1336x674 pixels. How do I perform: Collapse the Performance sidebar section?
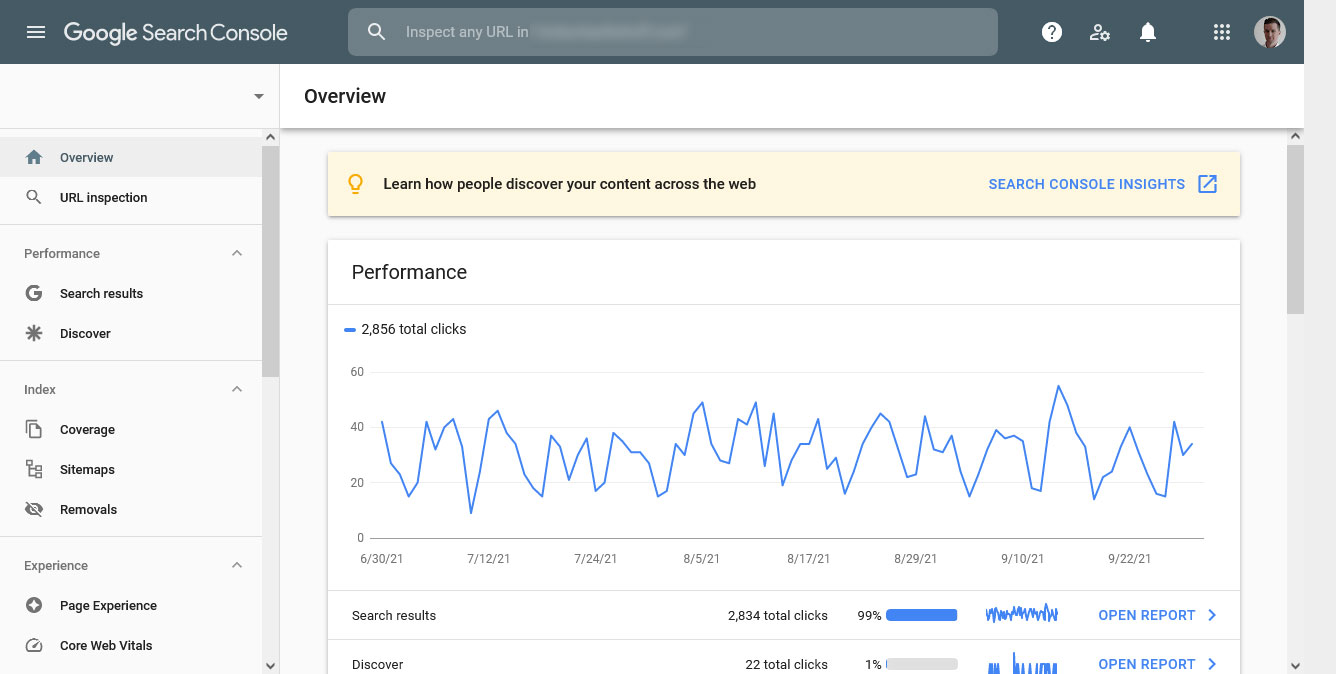click(x=237, y=253)
